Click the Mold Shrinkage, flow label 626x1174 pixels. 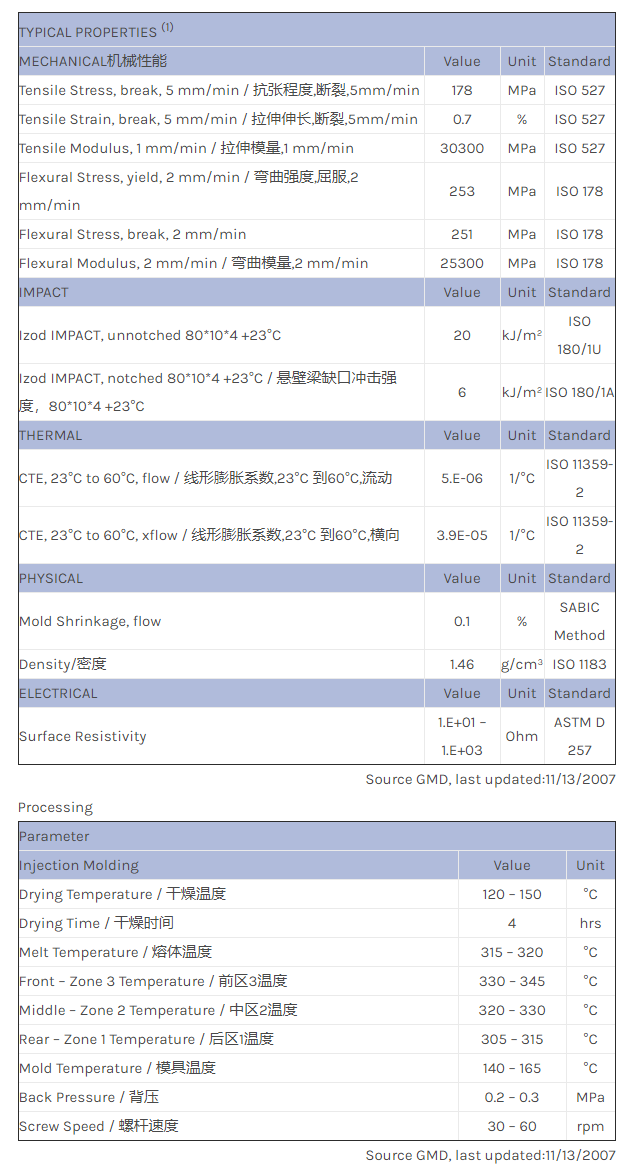coord(90,621)
